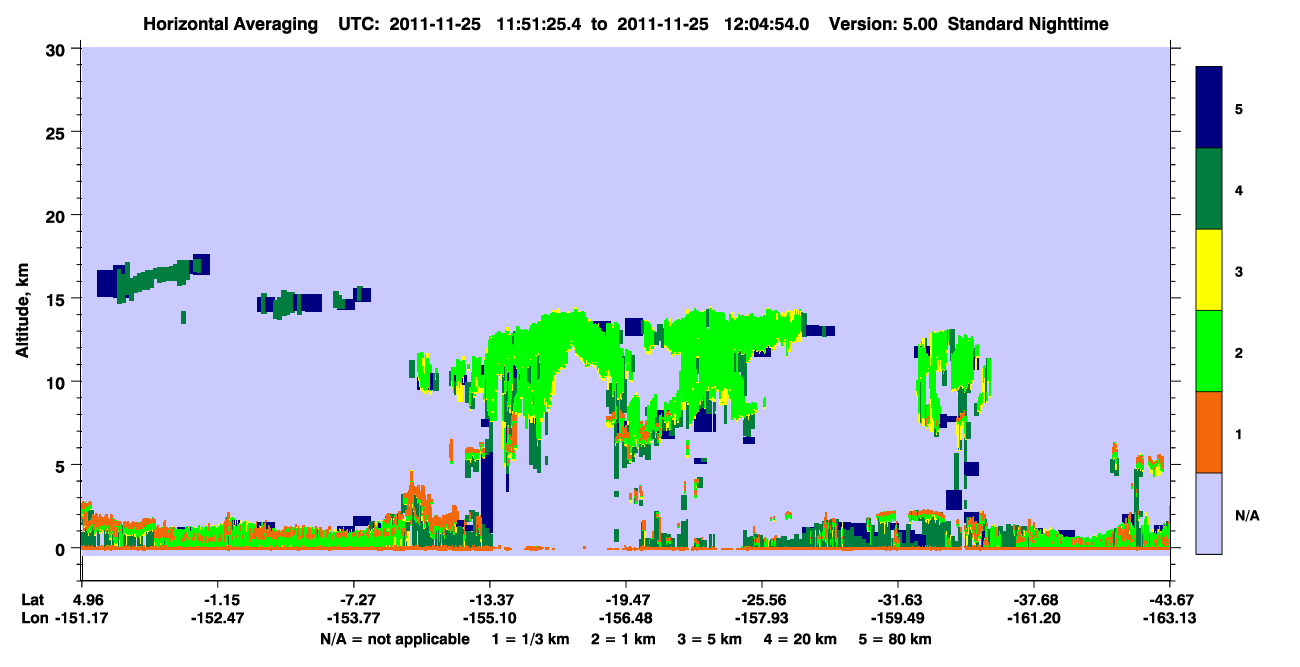
Task: Click the lavender N/A colorbar segment
Action: click(x=1209, y=512)
